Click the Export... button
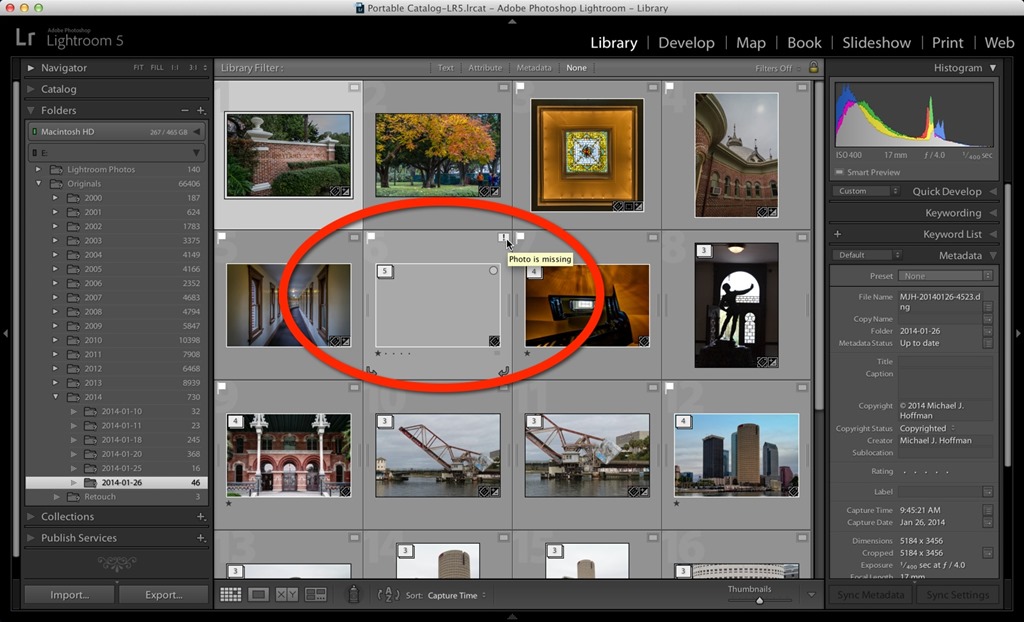The width and height of the screenshot is (1024, 622). (163, 595)
